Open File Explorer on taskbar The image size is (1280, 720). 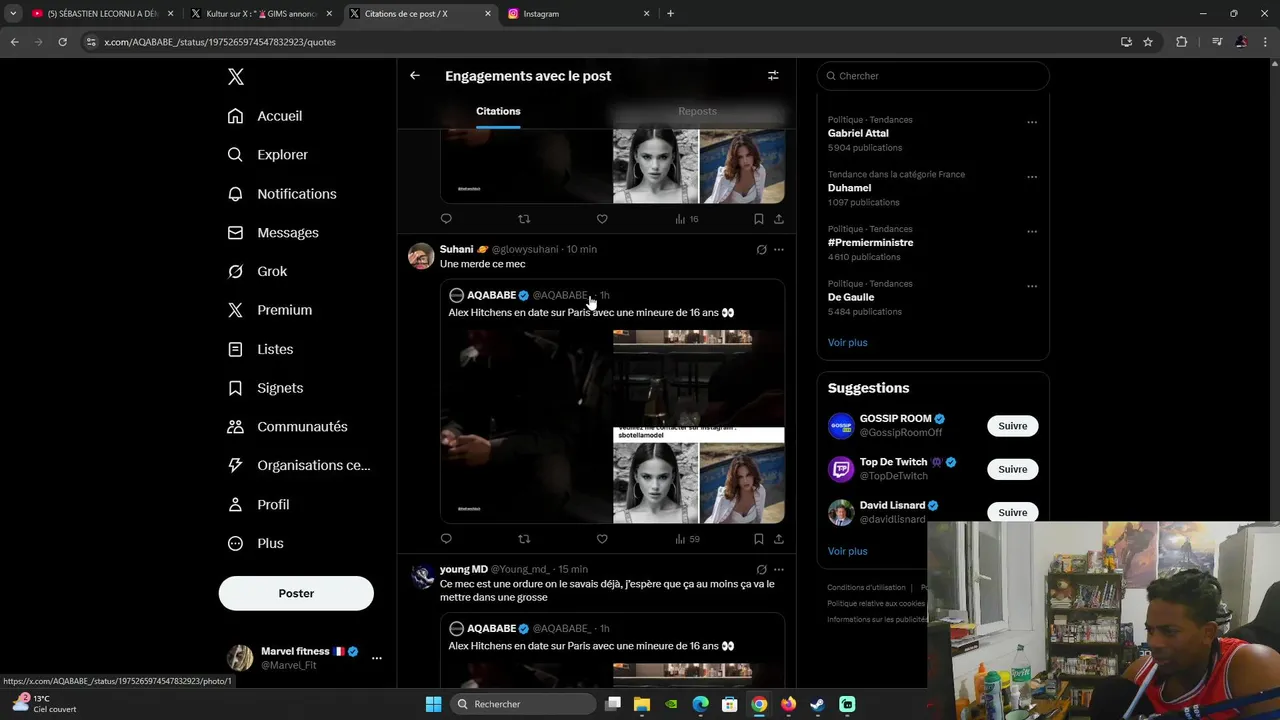click(x=642, y=704)
